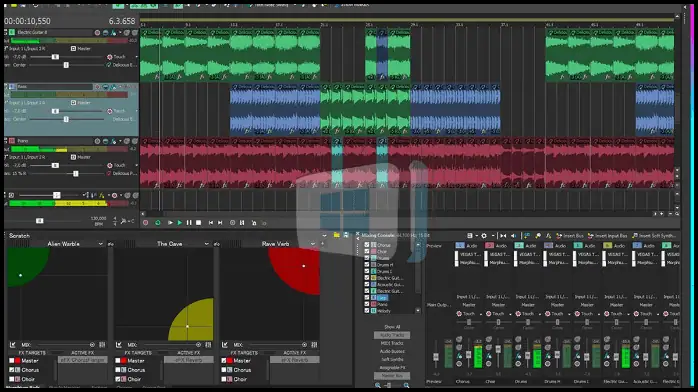Click the Record button in transport bar
The width and height of the screenshot is (698, 392).
point(146,223)
